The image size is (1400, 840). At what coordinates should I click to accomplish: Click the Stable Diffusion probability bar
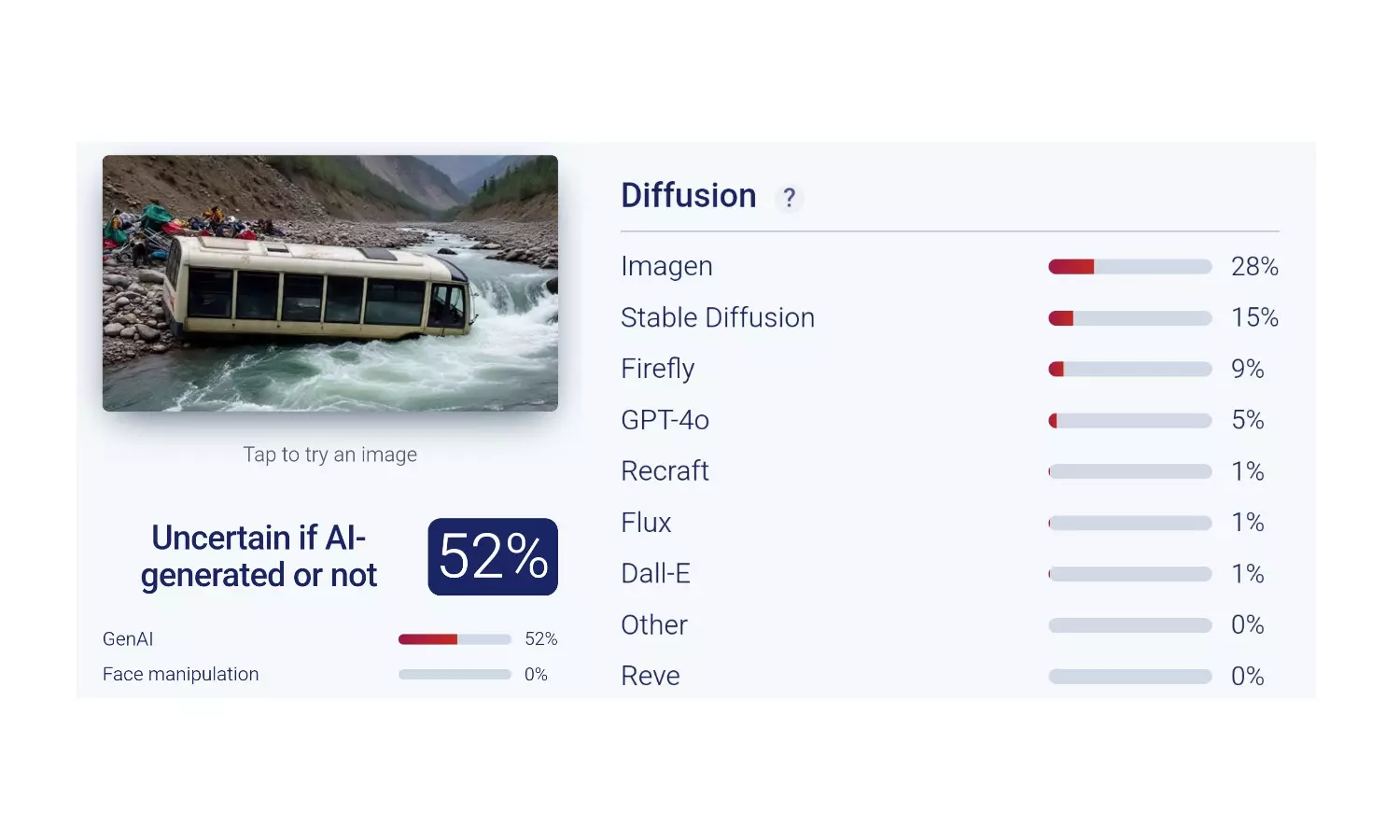[x=1130, y=318]
